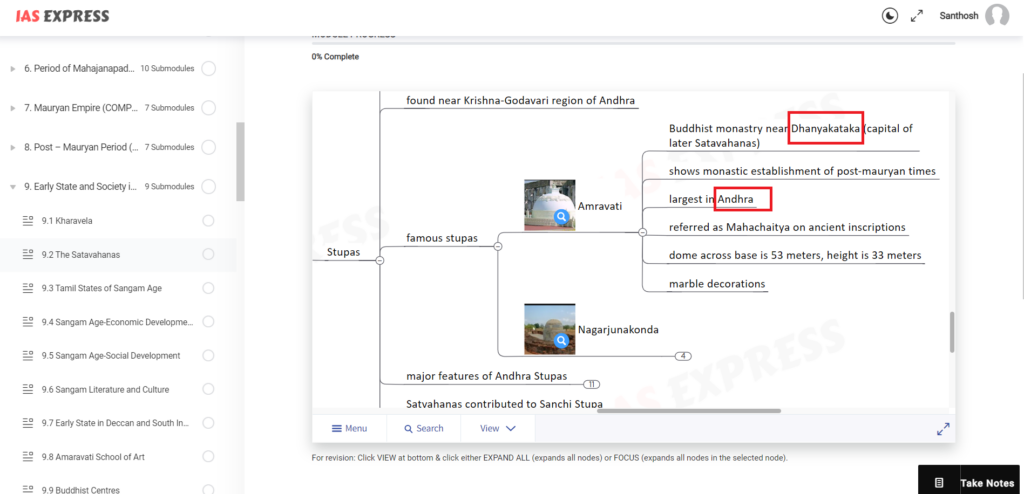This screenshot has height=494, width=1024.
Task: Select the Stupas node text
Action: coord(344,252)
